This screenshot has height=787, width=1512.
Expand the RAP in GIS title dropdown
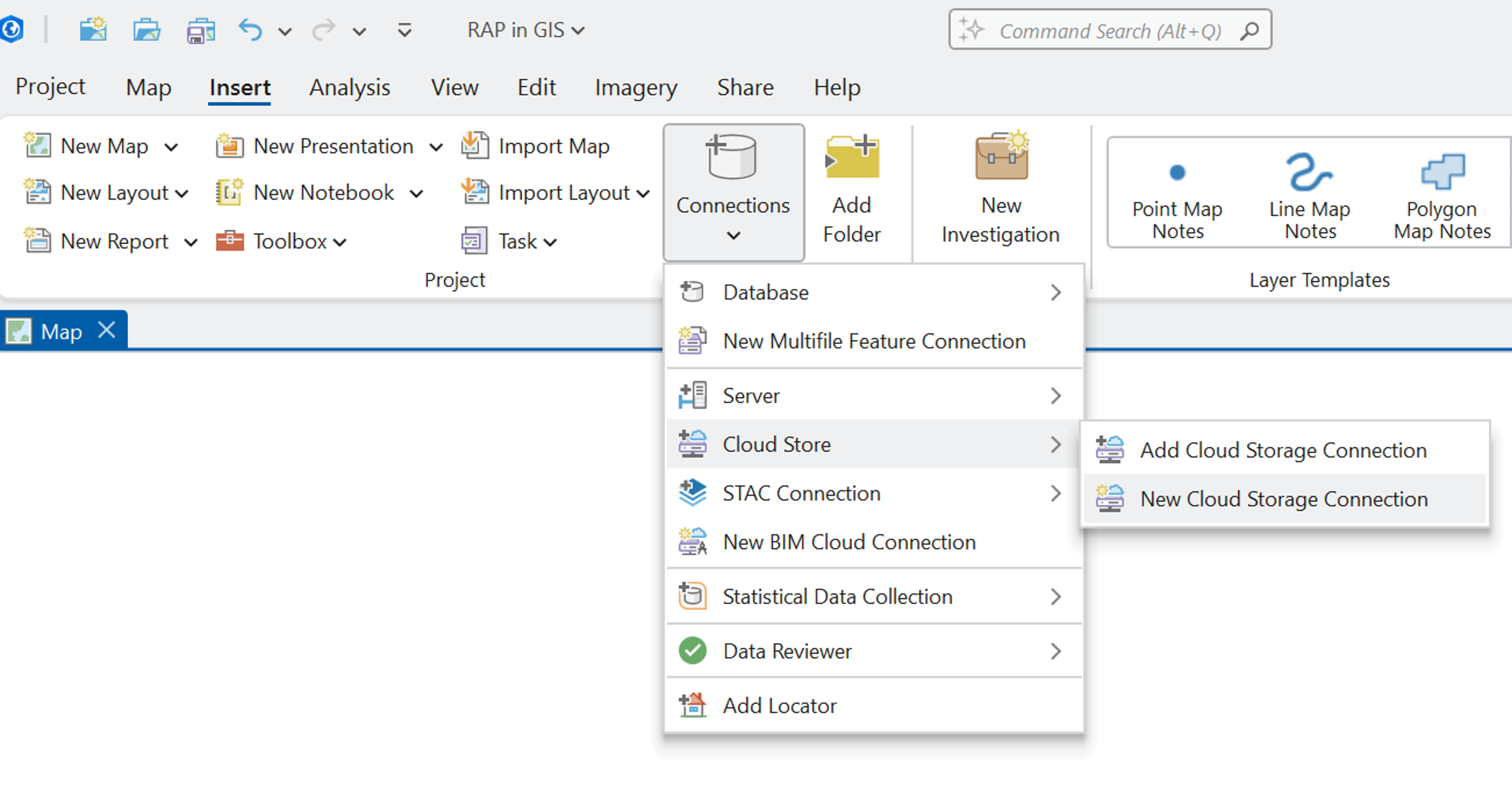coord(578,30)
